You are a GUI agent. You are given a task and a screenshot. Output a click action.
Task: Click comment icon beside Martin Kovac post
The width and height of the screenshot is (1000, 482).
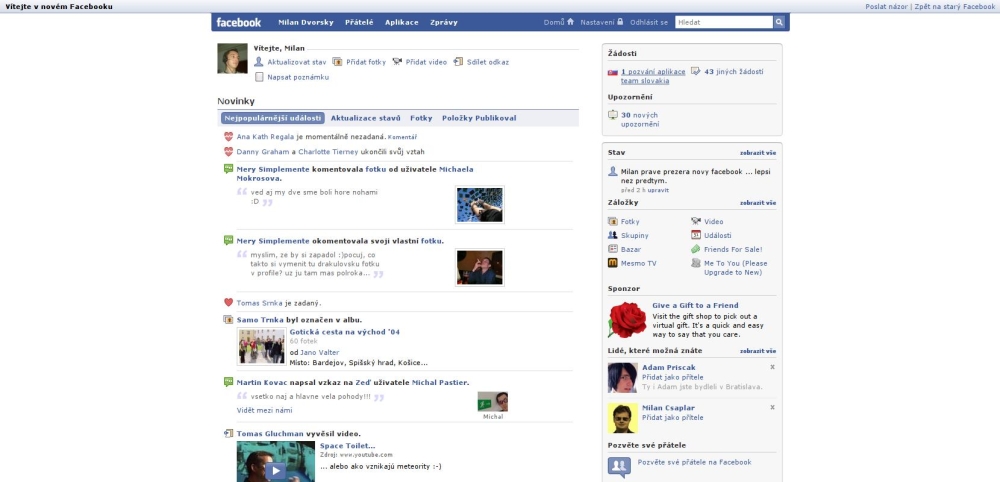pyautogui.click(x=228, y=382)
